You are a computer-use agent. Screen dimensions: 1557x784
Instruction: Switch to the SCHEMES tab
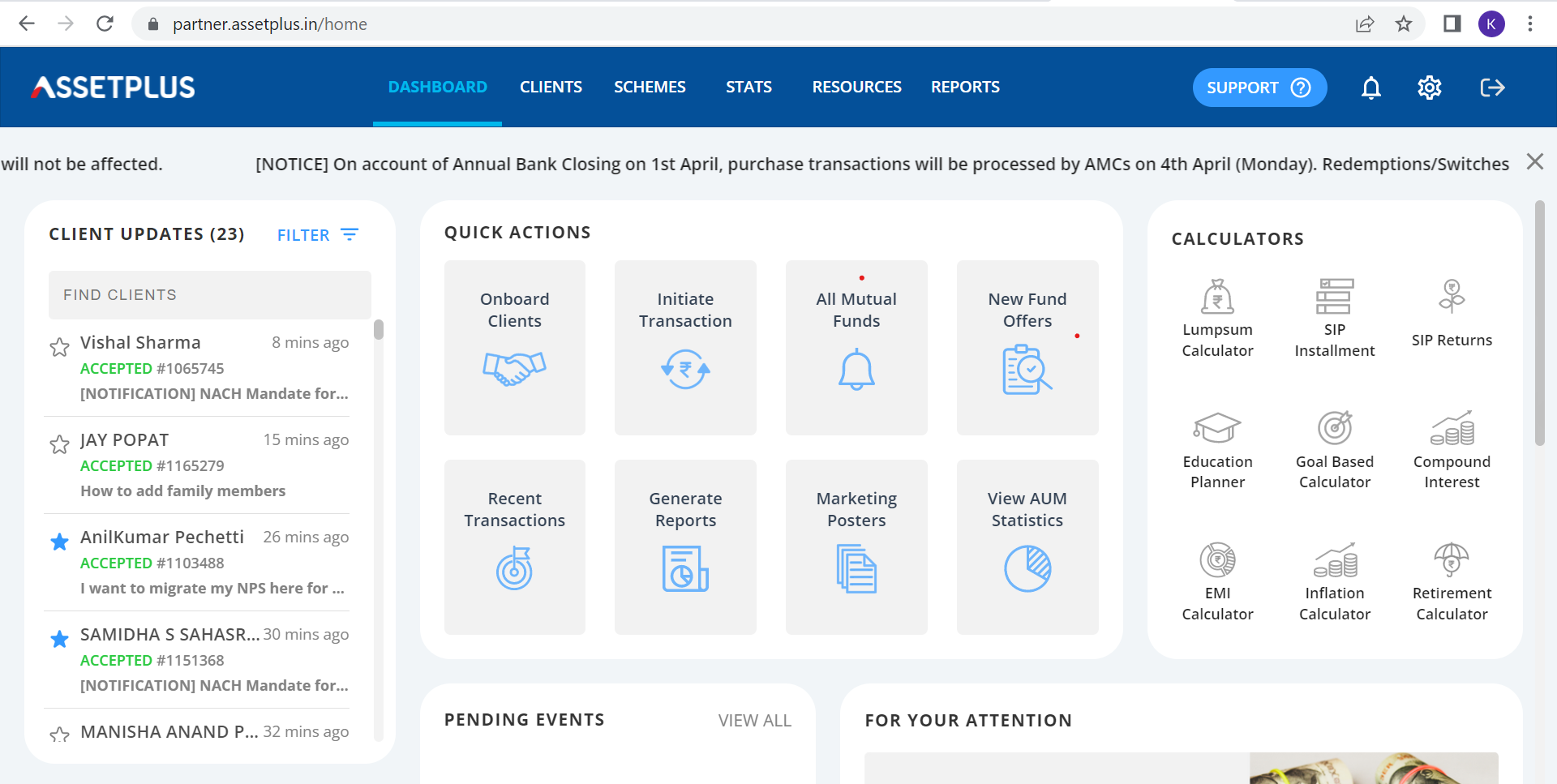(x=649, y=87)
